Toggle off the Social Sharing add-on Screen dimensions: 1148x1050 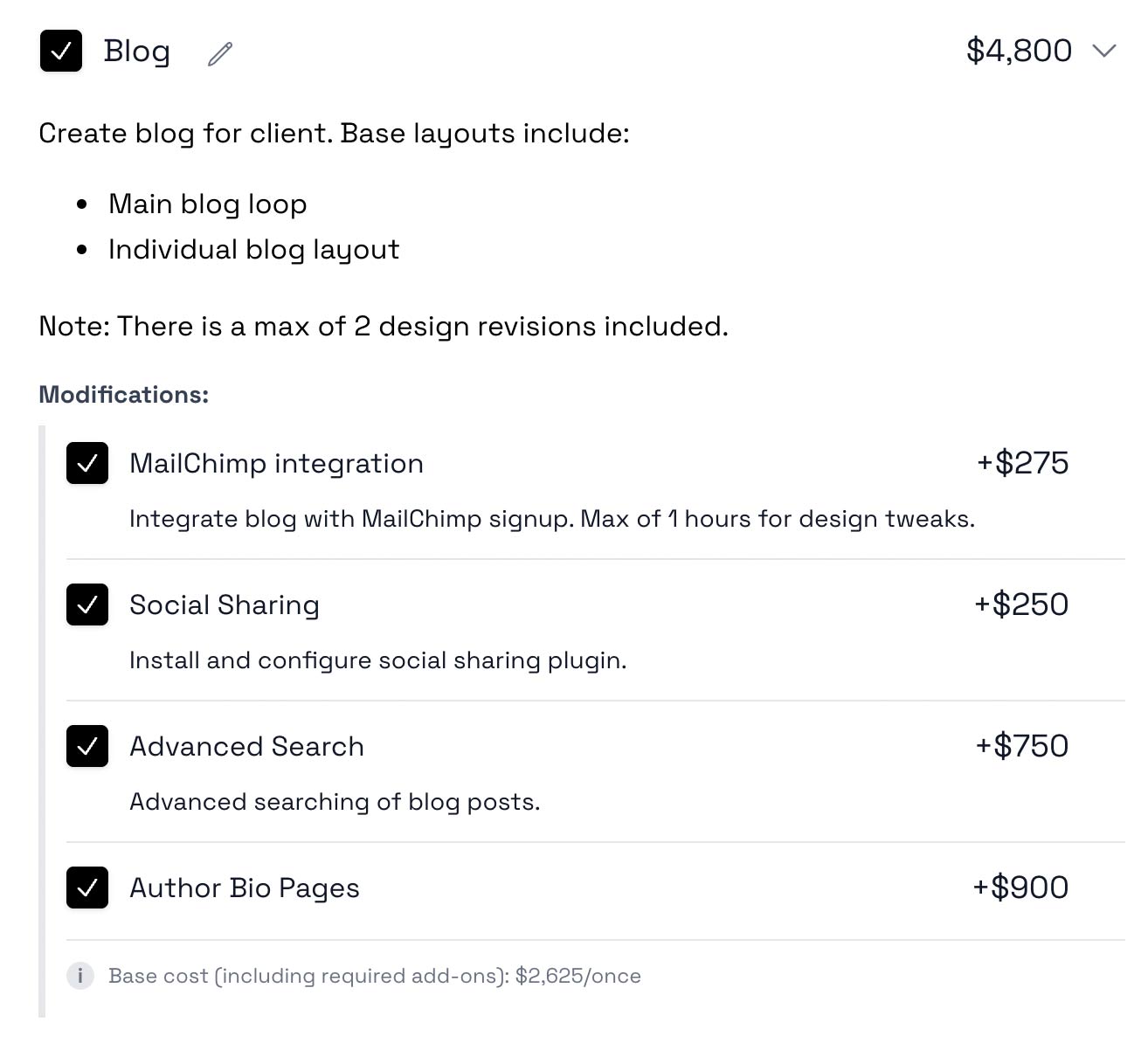86,604
